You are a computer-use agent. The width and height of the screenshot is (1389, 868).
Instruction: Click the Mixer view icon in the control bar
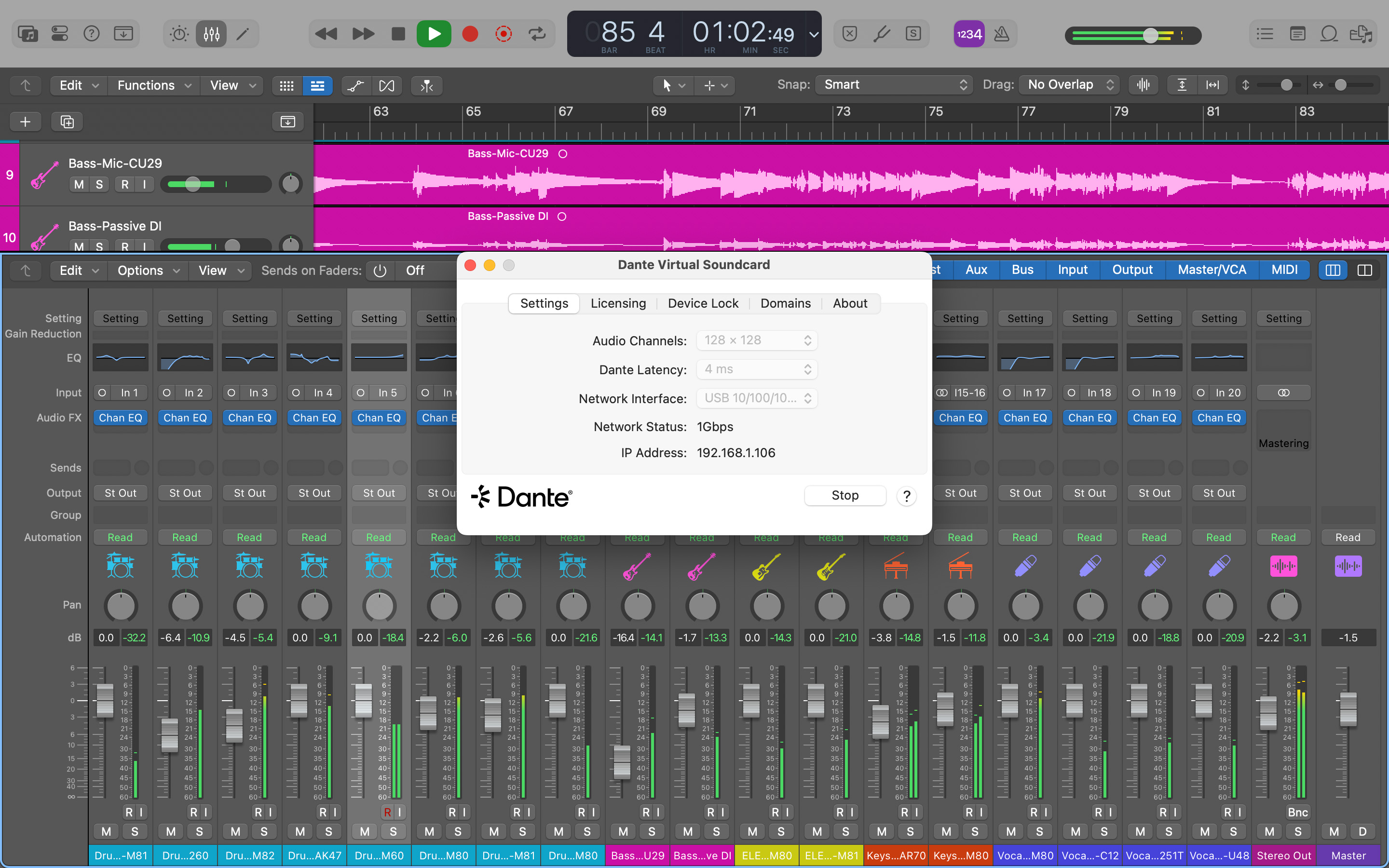[211, 34]
